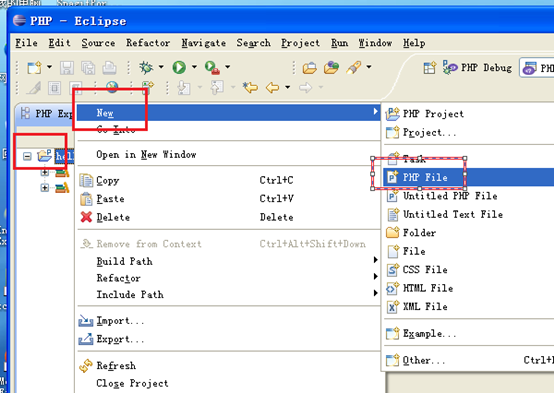This screenshot has height=393, width=554.
Task: Choose Project... in the New submenu
Action: [468, 133]
